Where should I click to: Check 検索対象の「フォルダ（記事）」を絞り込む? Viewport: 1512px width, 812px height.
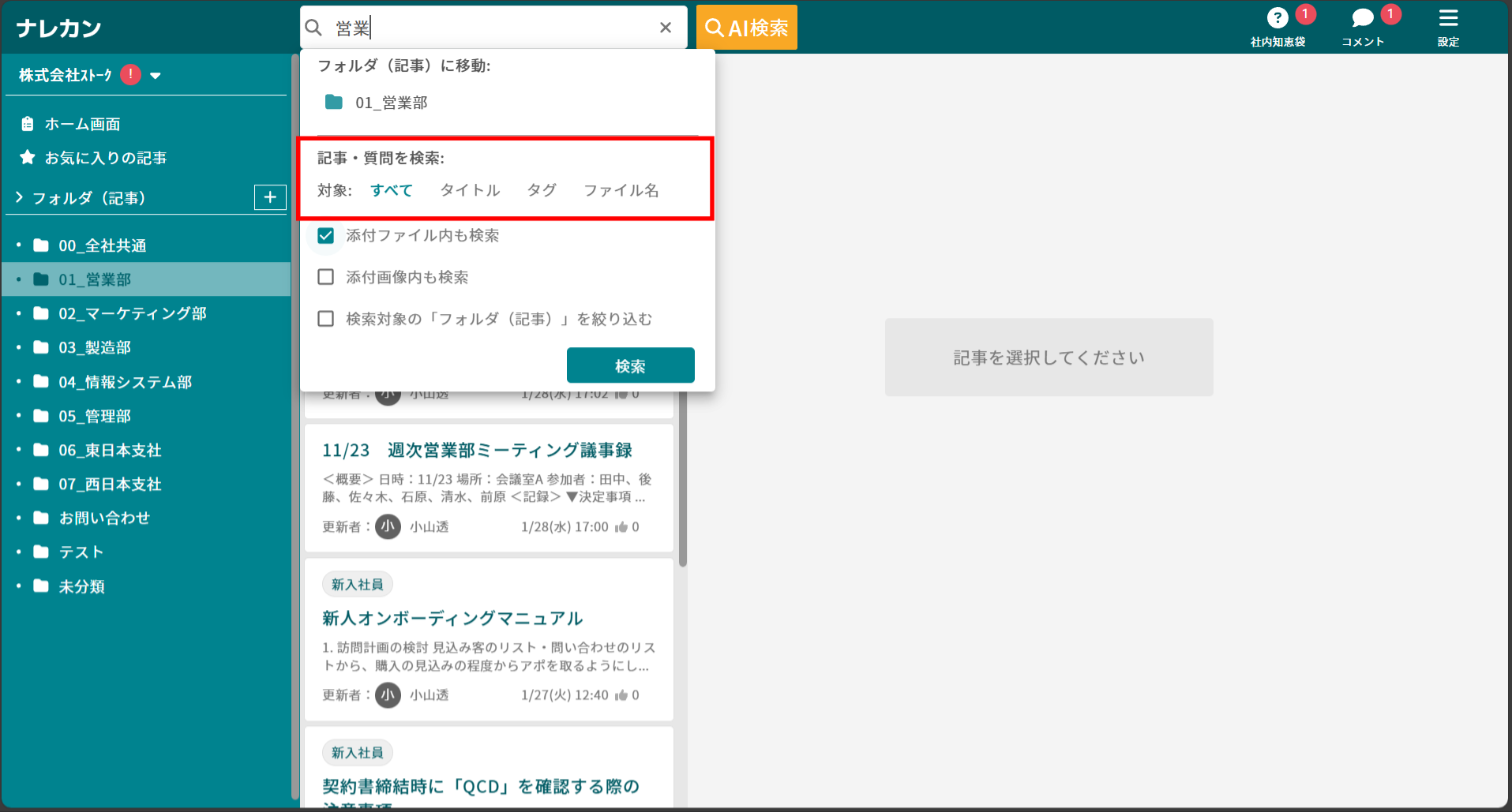coord(326,318)
